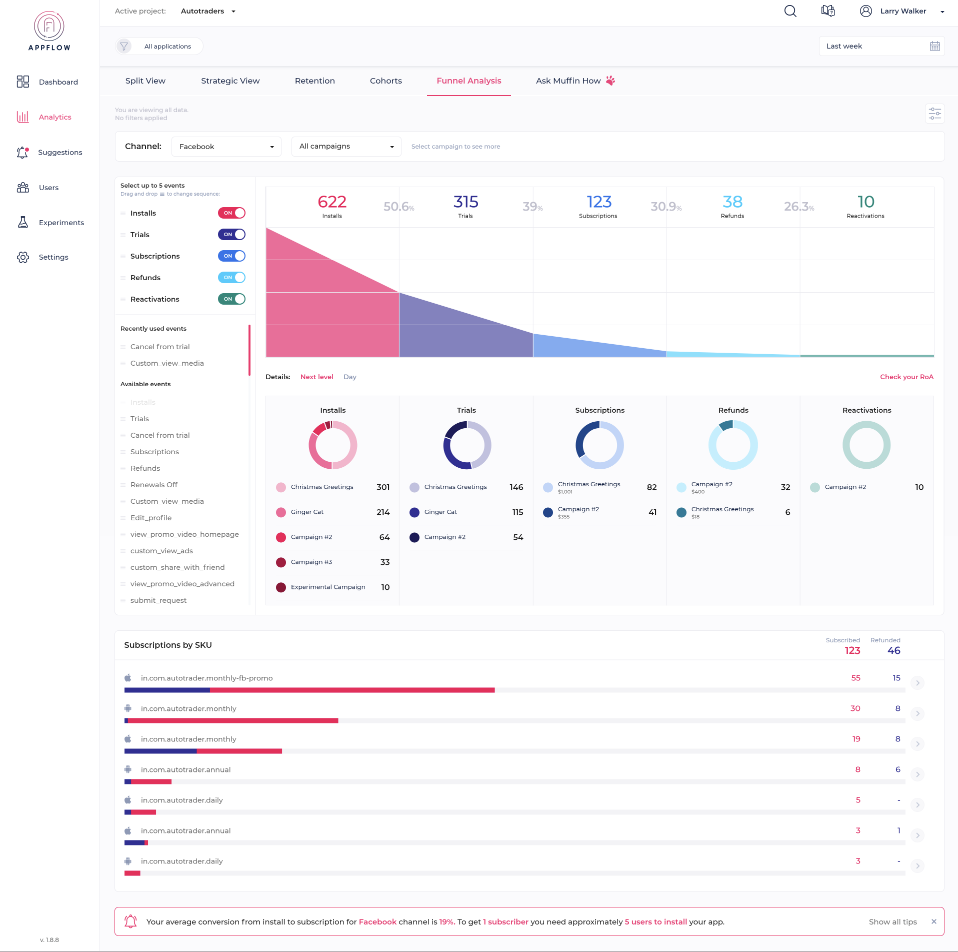This screenshot has width=958, height=952.
Task: Click the Check your RoA link
Action: 906,377
